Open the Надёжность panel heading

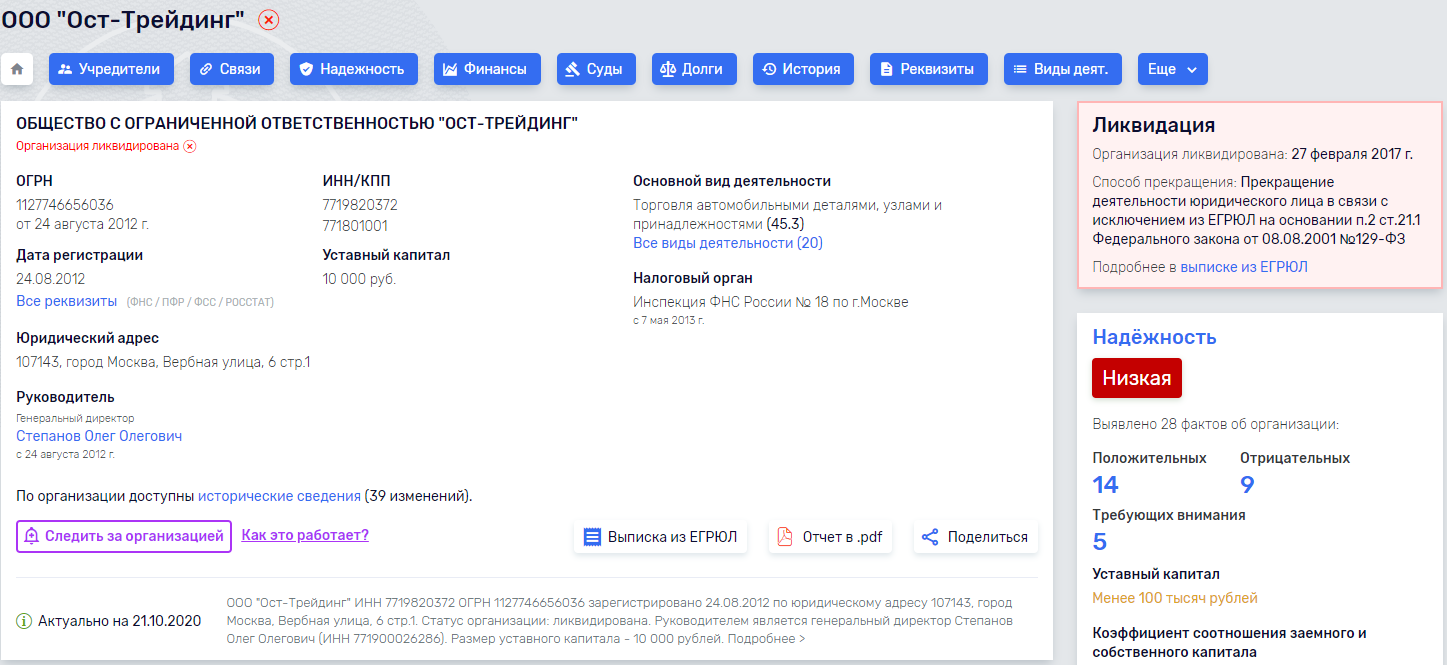[x=1154, y=337]
